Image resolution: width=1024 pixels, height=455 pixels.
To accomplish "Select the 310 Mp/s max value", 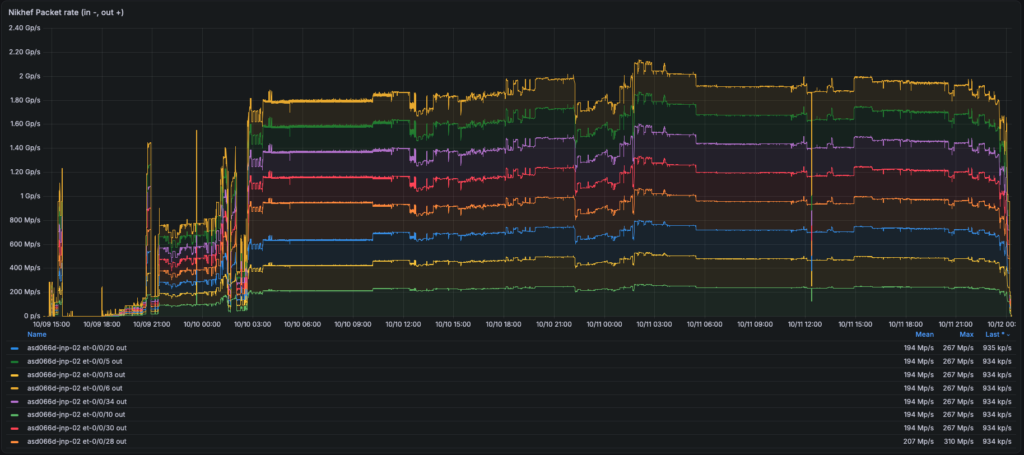I will point(959,442).
